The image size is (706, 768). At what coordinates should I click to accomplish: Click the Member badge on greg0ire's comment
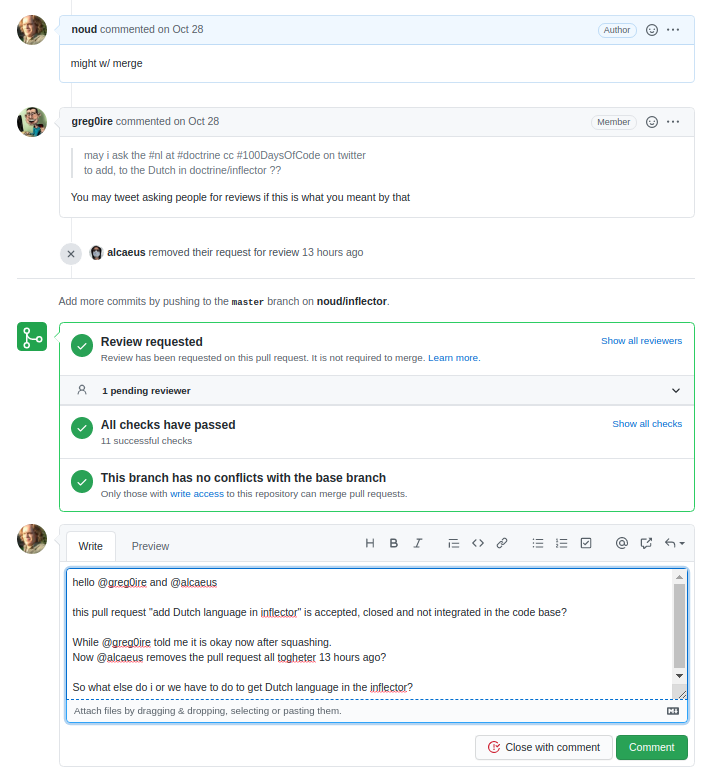(613, 122)
